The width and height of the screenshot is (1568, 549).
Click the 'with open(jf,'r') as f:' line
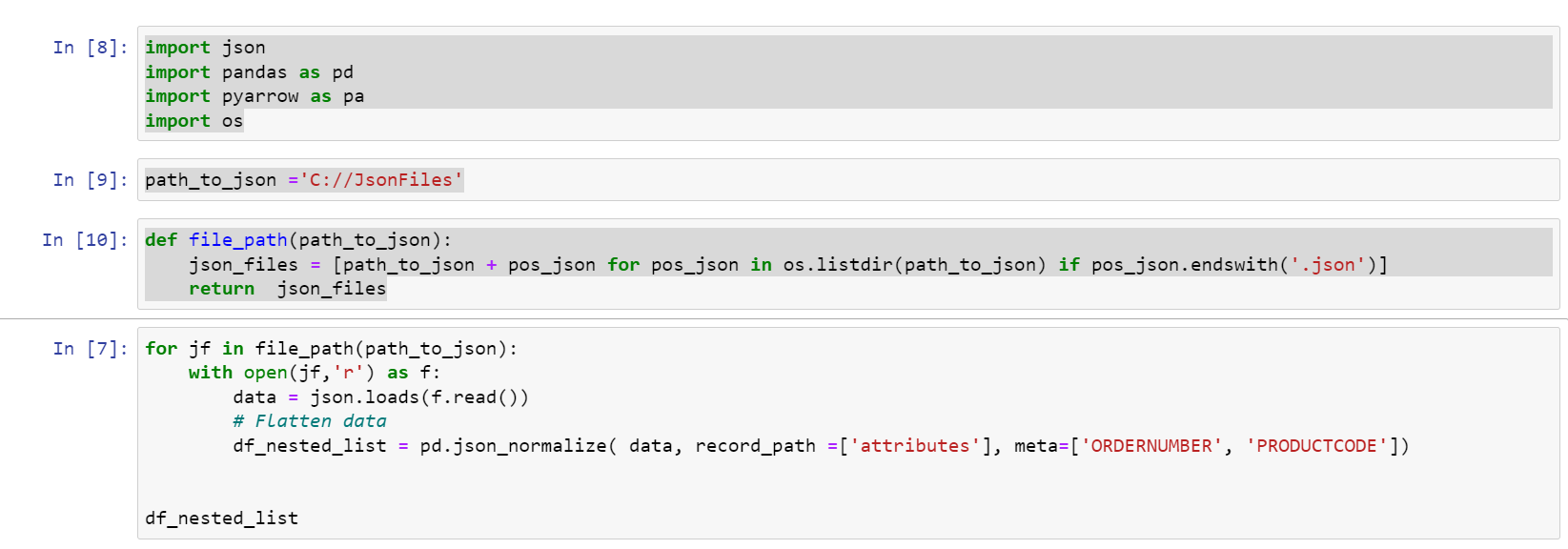coord(314,373)
